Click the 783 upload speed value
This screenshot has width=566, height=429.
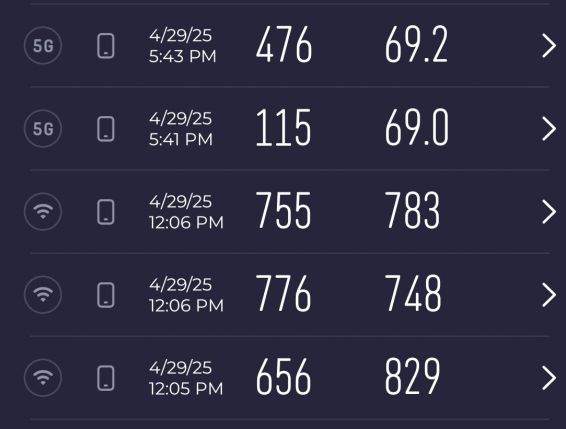[413, 211]
